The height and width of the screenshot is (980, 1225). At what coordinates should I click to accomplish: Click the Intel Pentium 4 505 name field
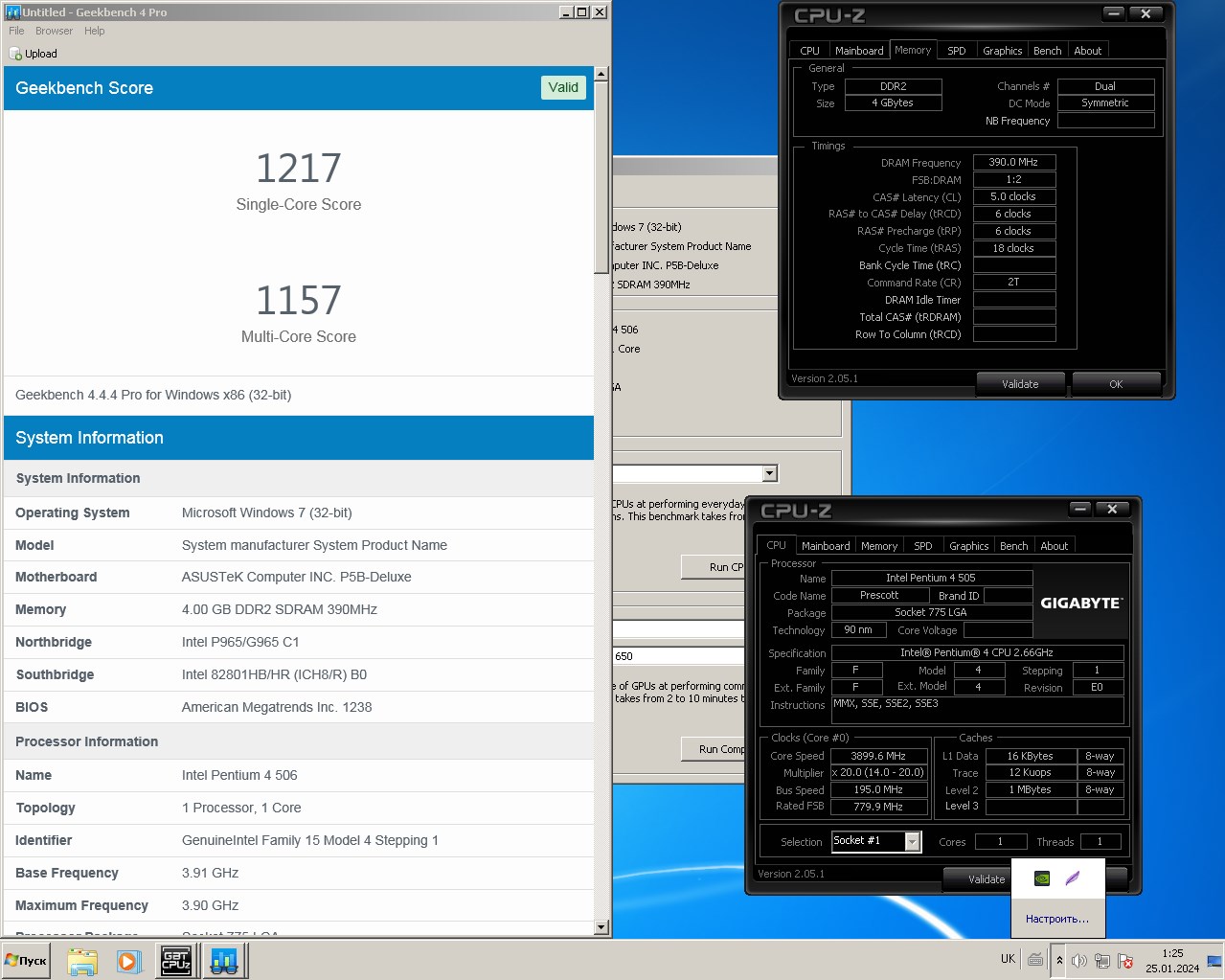pyautogui.click(x=932, y=578)
